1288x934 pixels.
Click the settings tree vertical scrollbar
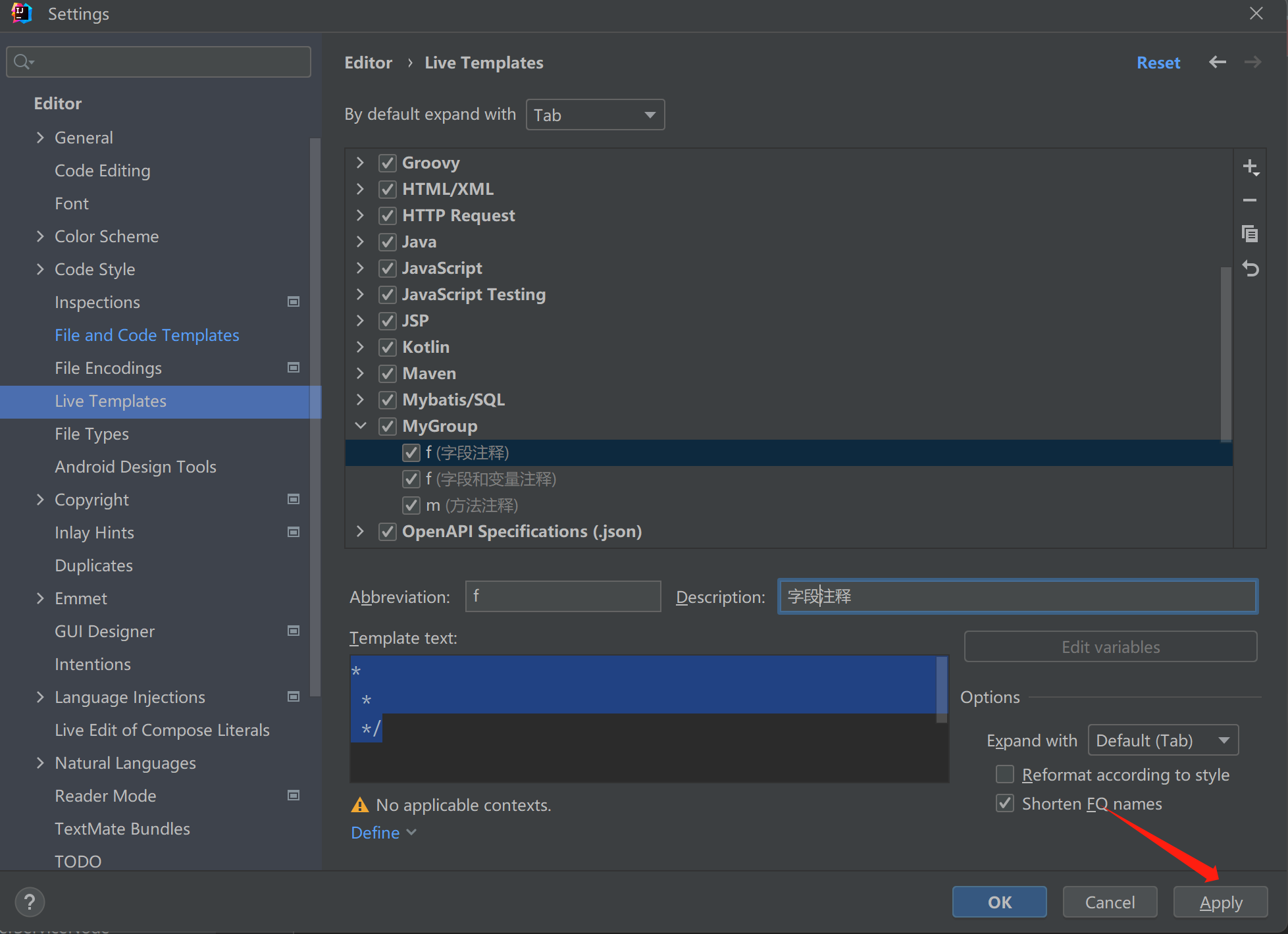pyautogui.click(x=315, y=417)
